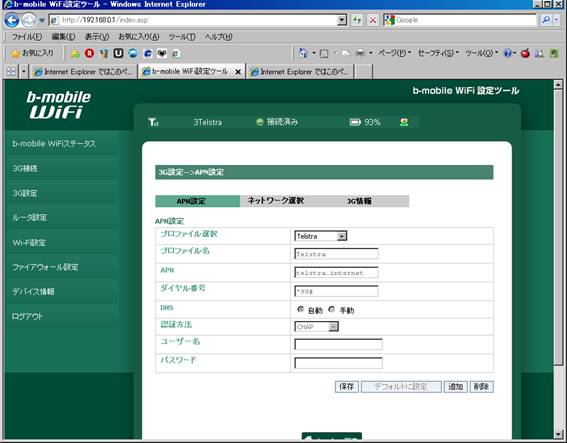This screenshot has height=443, width=567.
Task: Click the Print icon in command bar
Action: 360,54
